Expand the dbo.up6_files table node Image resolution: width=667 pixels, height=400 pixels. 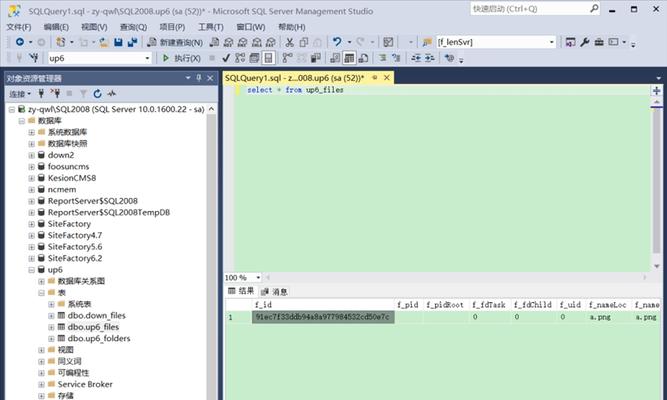click(x=51, y=327)
